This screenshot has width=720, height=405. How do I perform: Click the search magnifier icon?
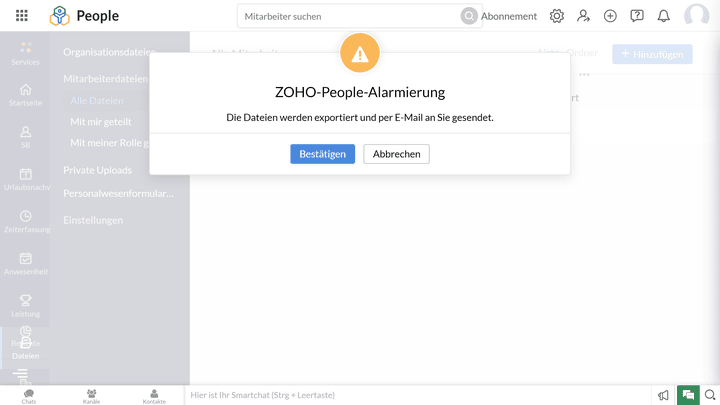point(469,16)
